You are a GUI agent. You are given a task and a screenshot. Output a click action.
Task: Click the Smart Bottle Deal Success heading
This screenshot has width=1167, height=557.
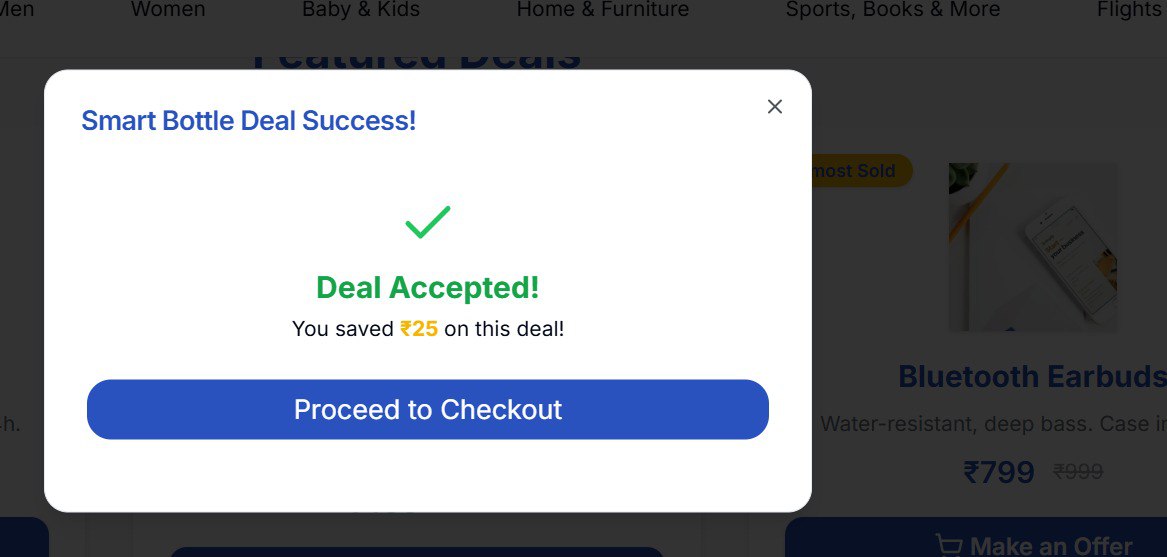pos(248,121)
